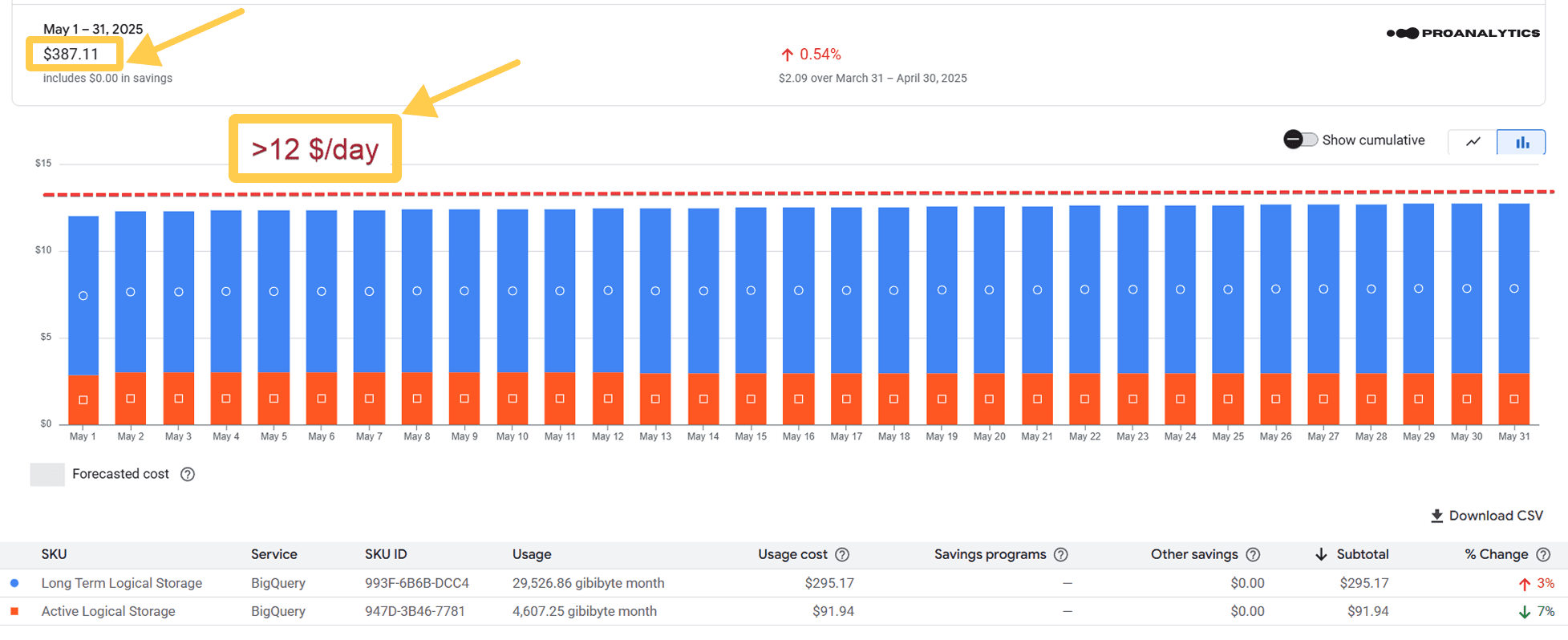Select the Active Logical Storage row
This screenshot has width=1568, height=640.
784,611
